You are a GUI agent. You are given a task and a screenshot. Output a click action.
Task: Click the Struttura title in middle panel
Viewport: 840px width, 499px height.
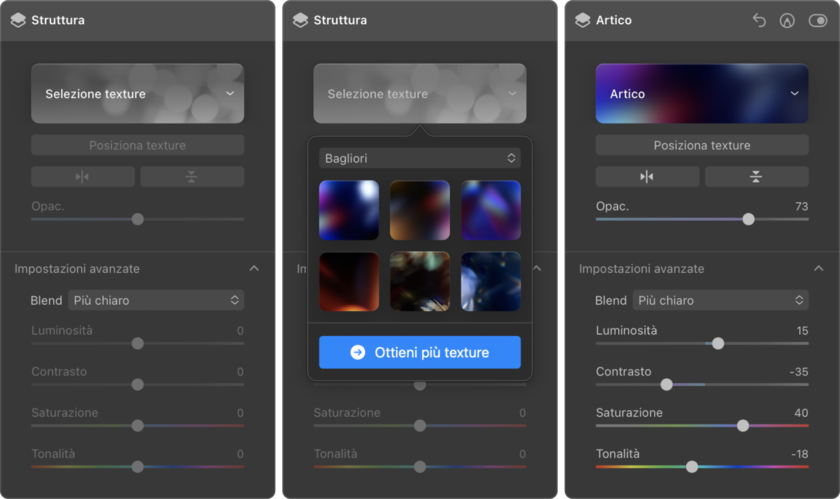coord(340,20)
